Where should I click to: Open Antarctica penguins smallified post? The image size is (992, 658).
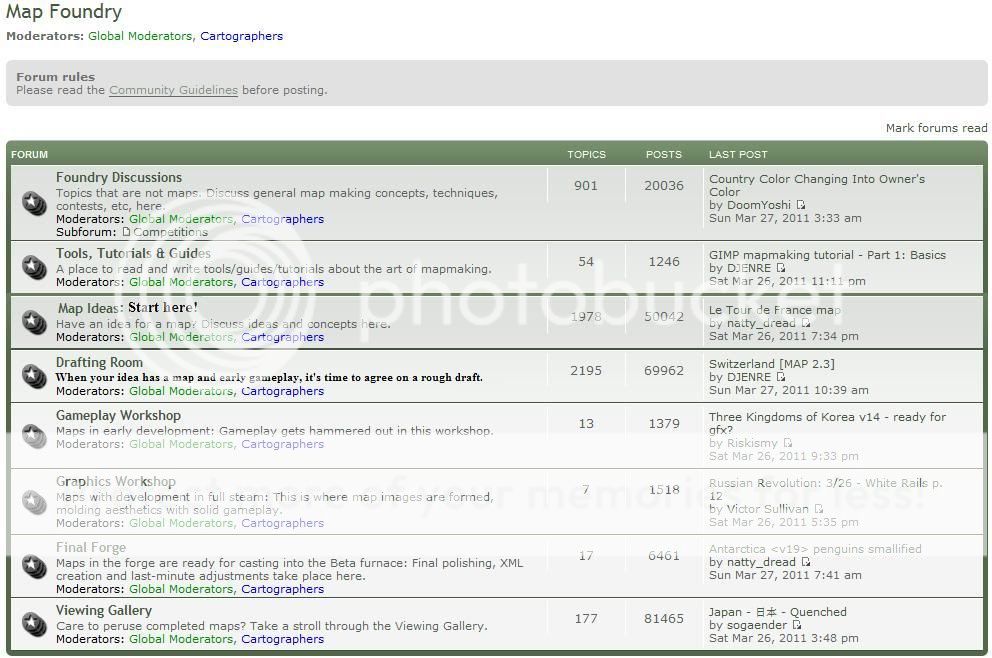(815, 549)
